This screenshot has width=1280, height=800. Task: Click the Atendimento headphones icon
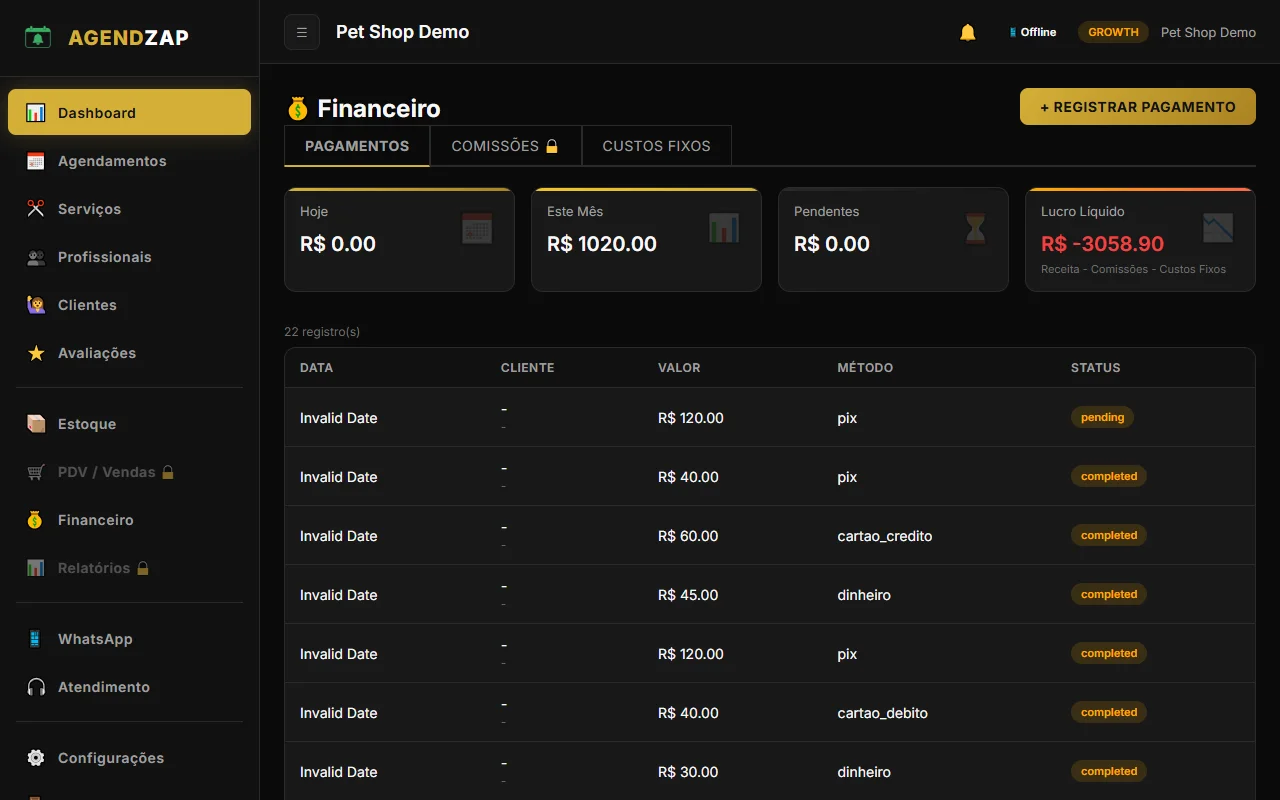coord(36,687)
